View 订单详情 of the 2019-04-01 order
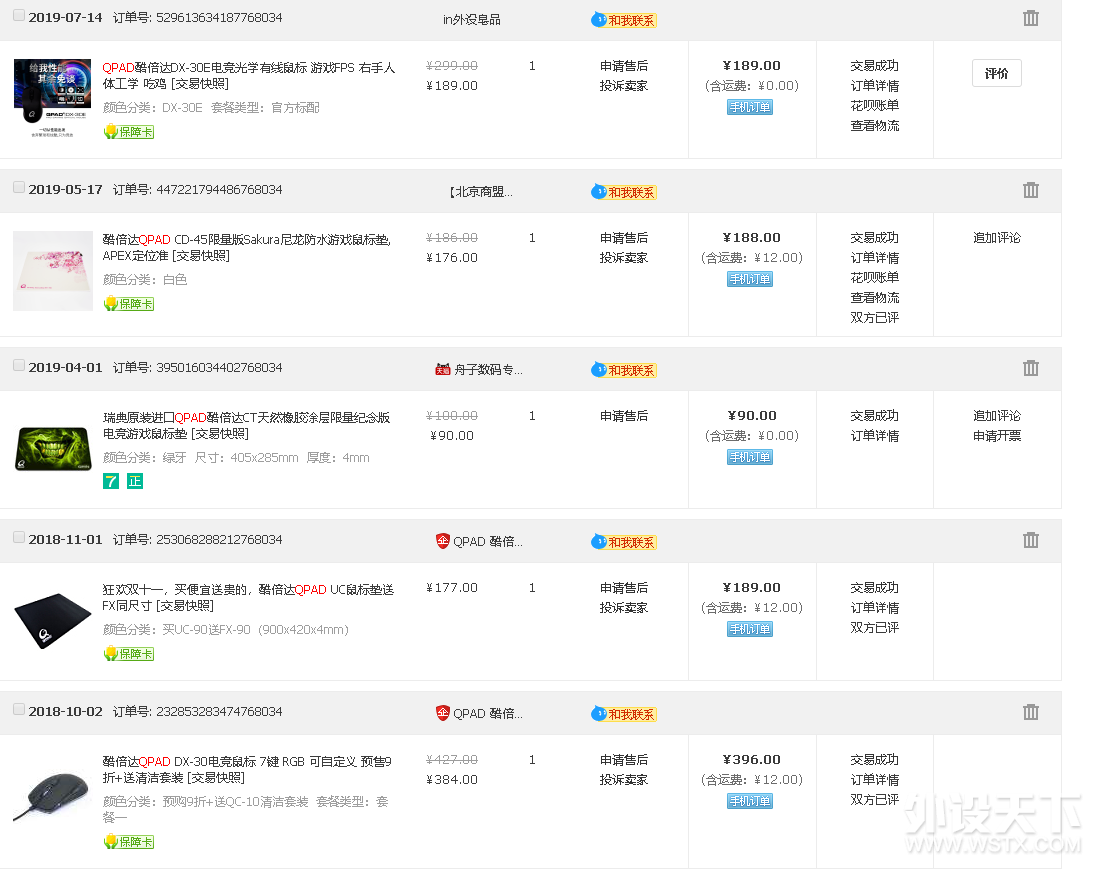Image resolution: width=1100 pixels, height=872 pixels. (875, 436)
